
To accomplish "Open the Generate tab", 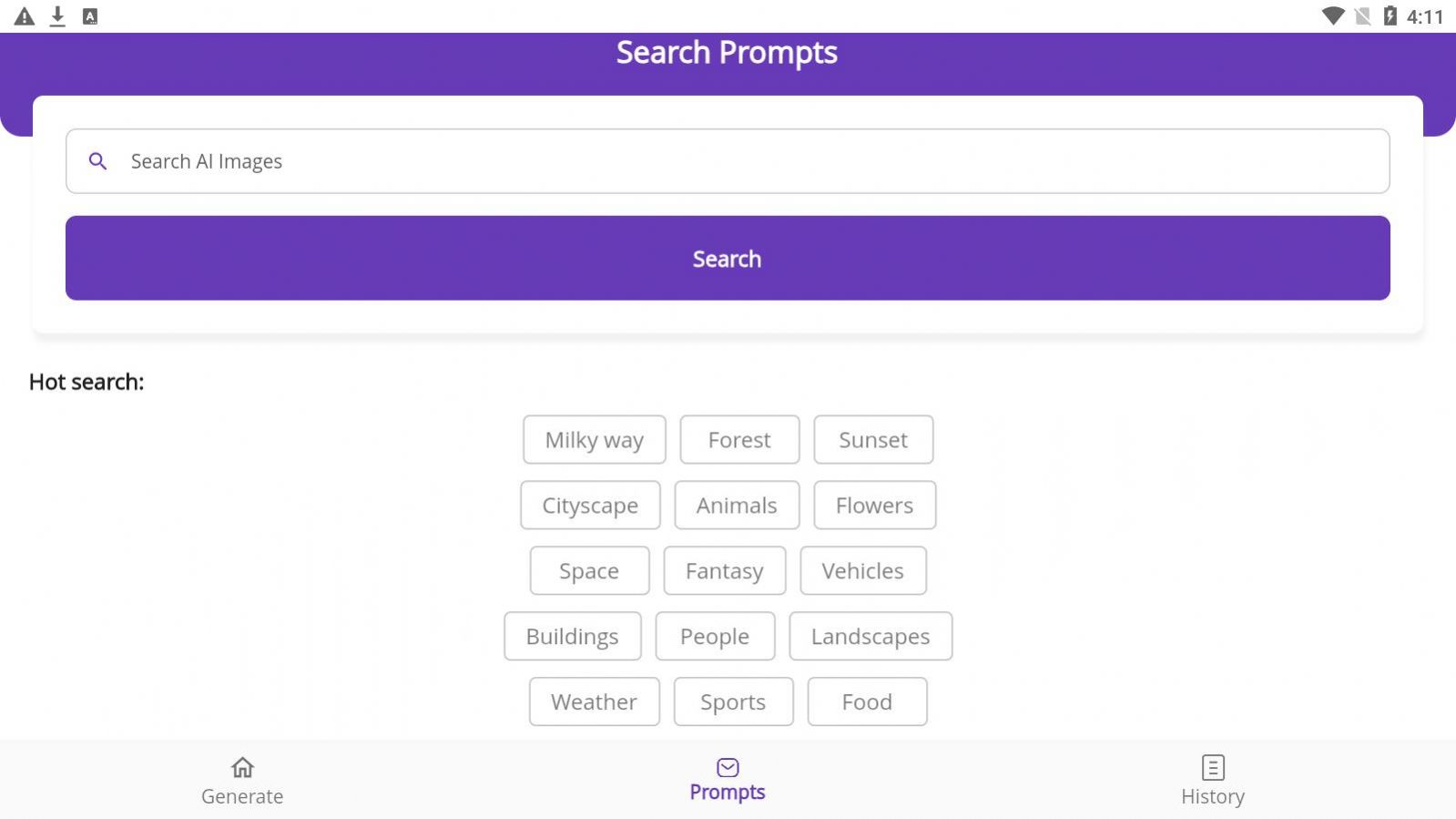I will pos(241,782).
